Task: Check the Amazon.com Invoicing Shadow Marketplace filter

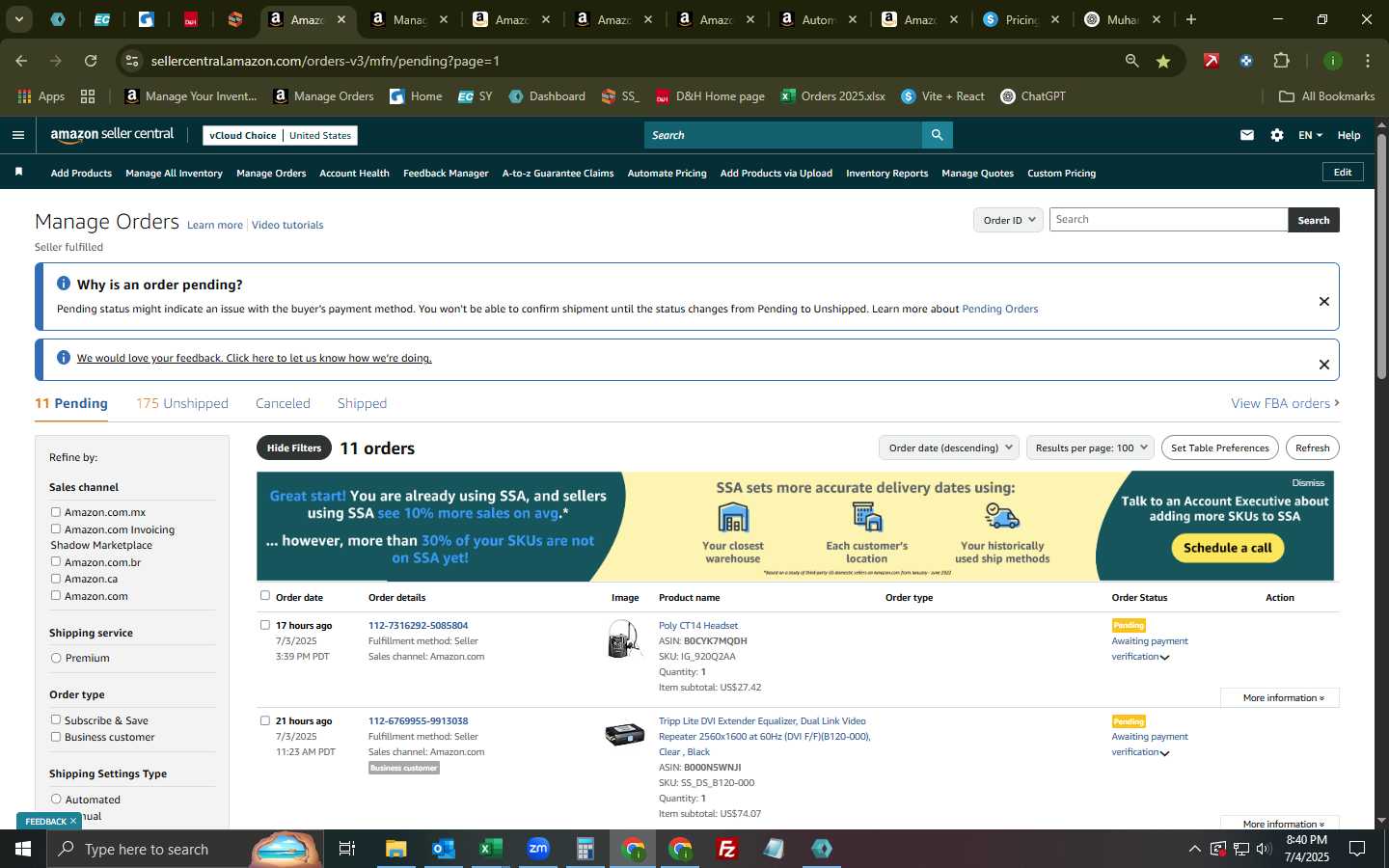Action: point(56,529)
